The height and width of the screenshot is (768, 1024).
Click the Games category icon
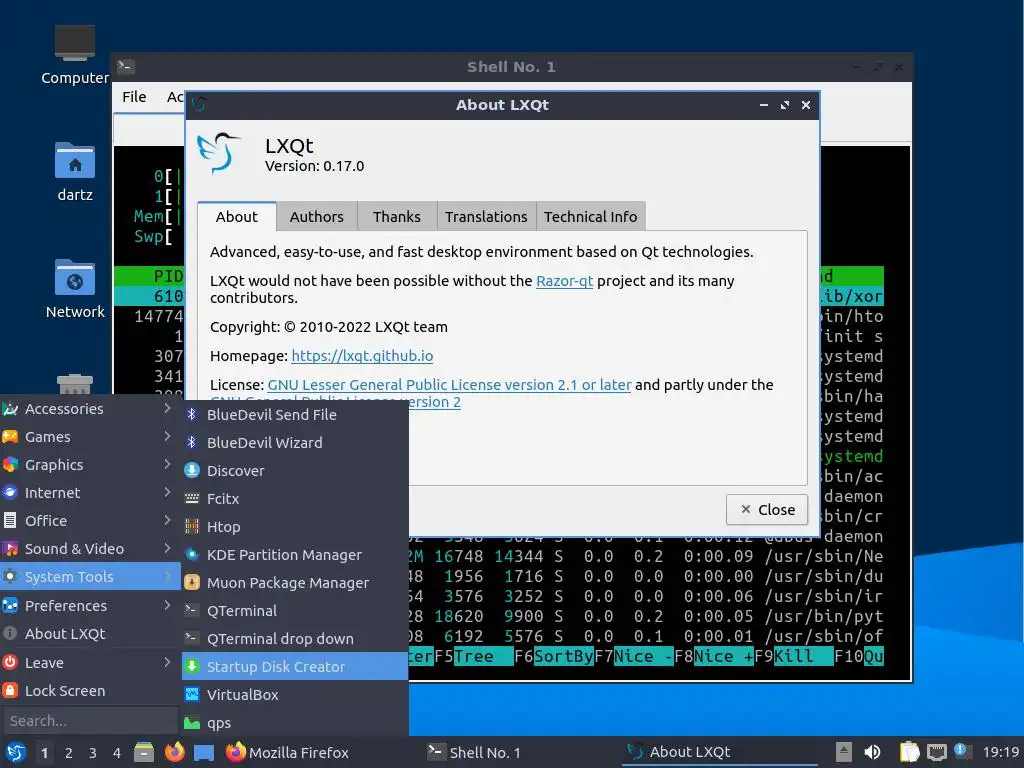10,438
